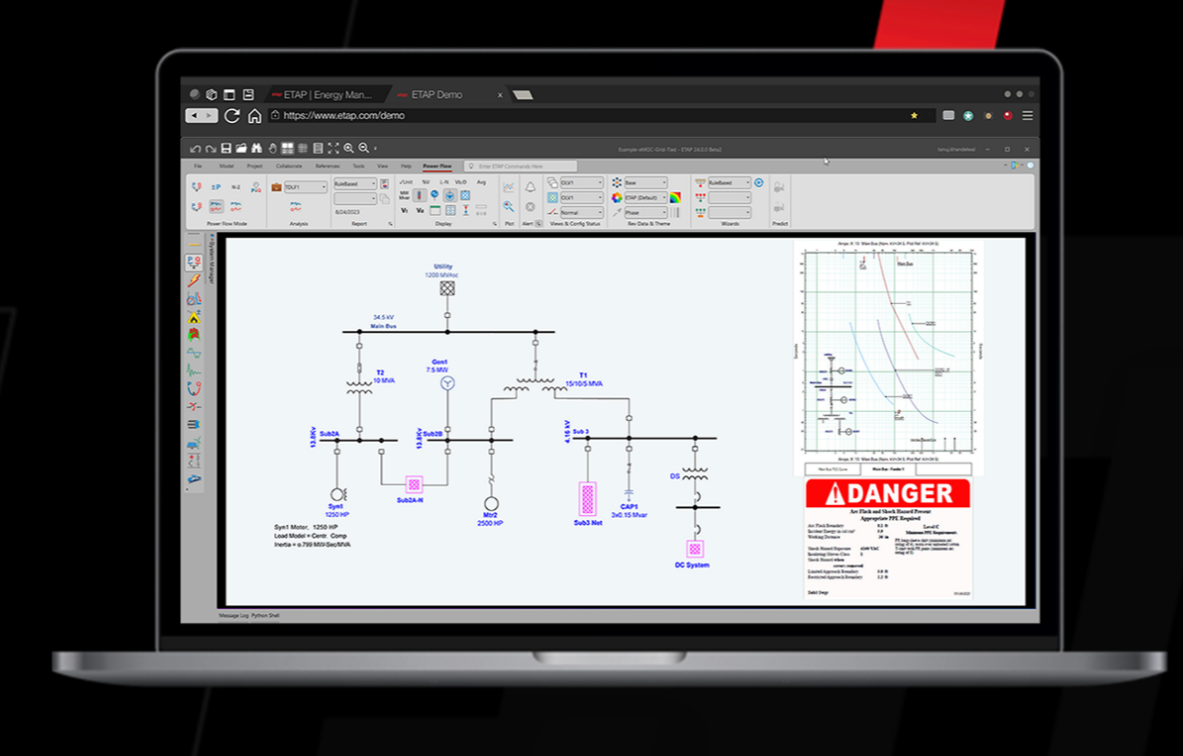
Task: Open the browser hamburger menu
Action: 1027,115
